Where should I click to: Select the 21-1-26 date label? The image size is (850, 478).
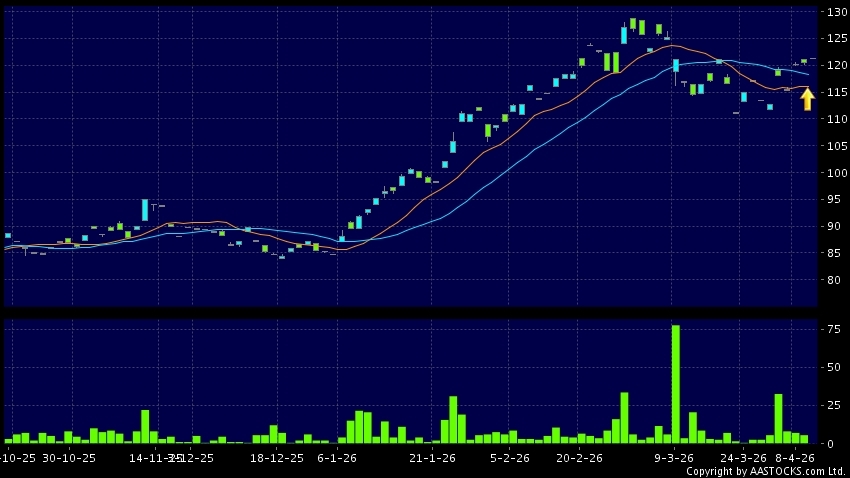point(432,457)
